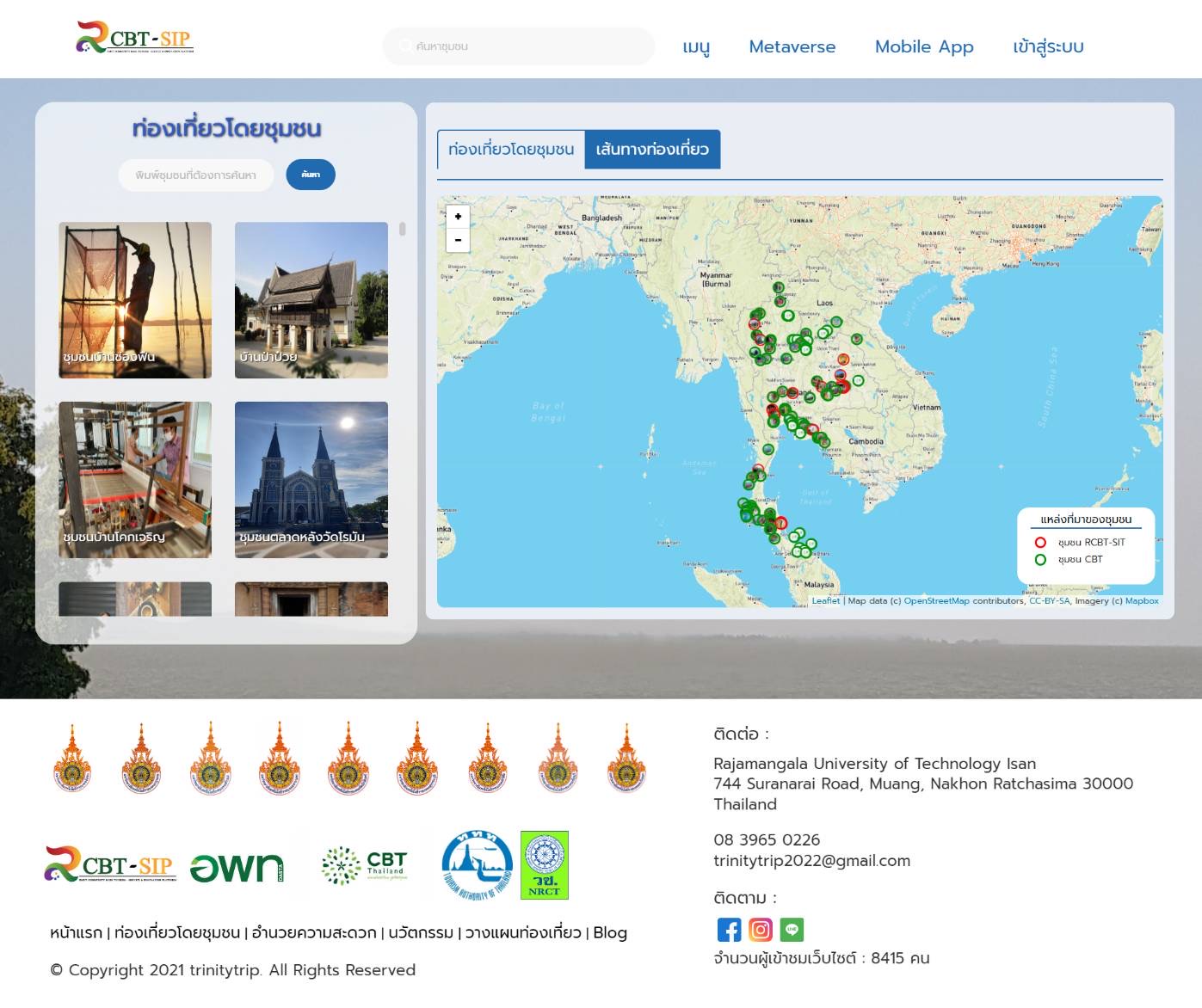Viewport: 1202px width, 1008px height.
Task: Focus the header community search field
Action: click(x=525, y=46)
